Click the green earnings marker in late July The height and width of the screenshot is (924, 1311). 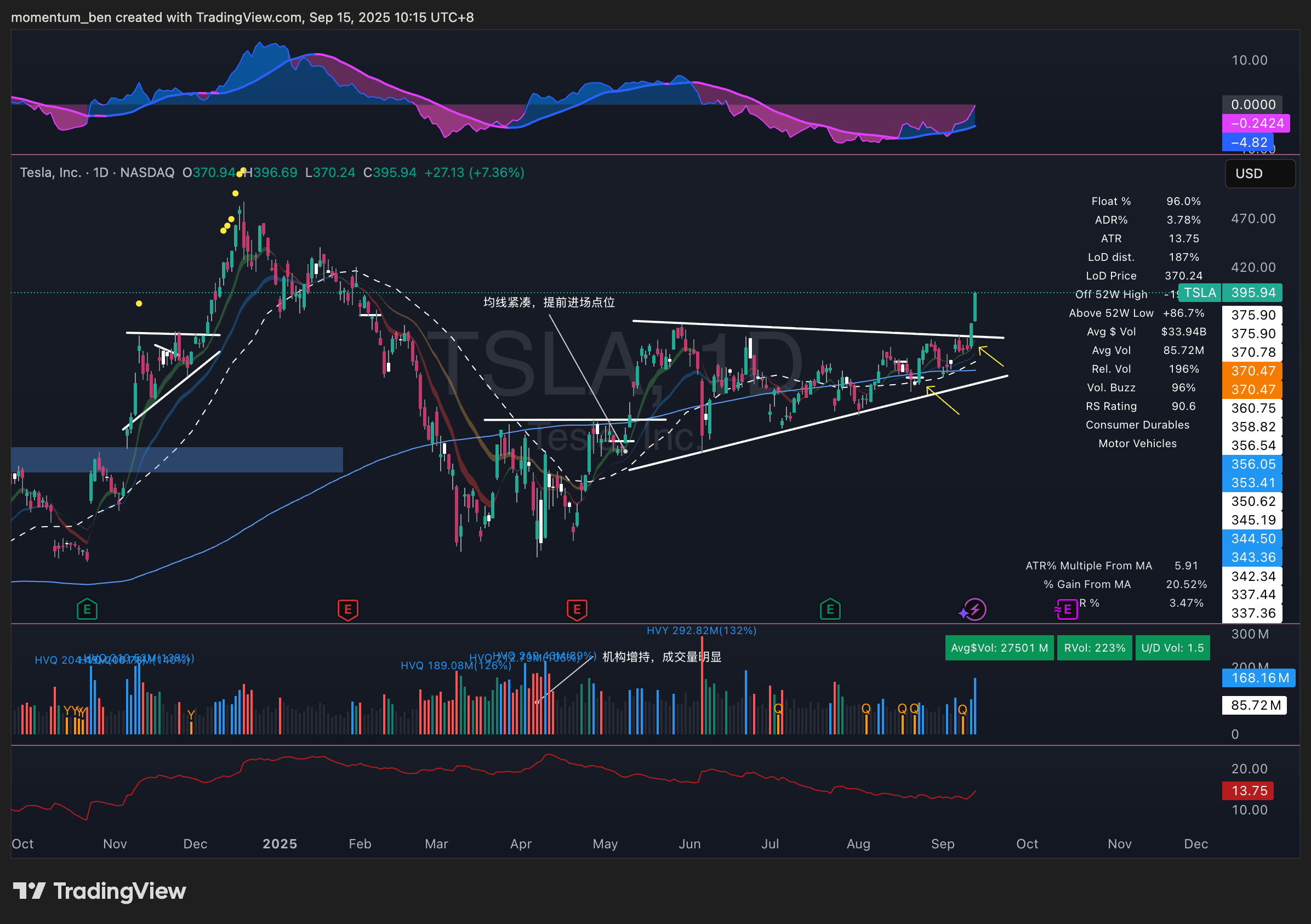pyautogui.click(x=830, y=609)
